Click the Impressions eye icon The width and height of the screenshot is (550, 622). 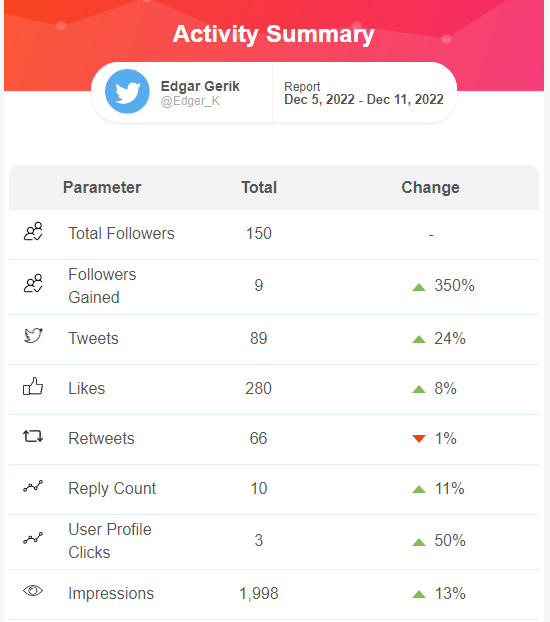[33, 591]
